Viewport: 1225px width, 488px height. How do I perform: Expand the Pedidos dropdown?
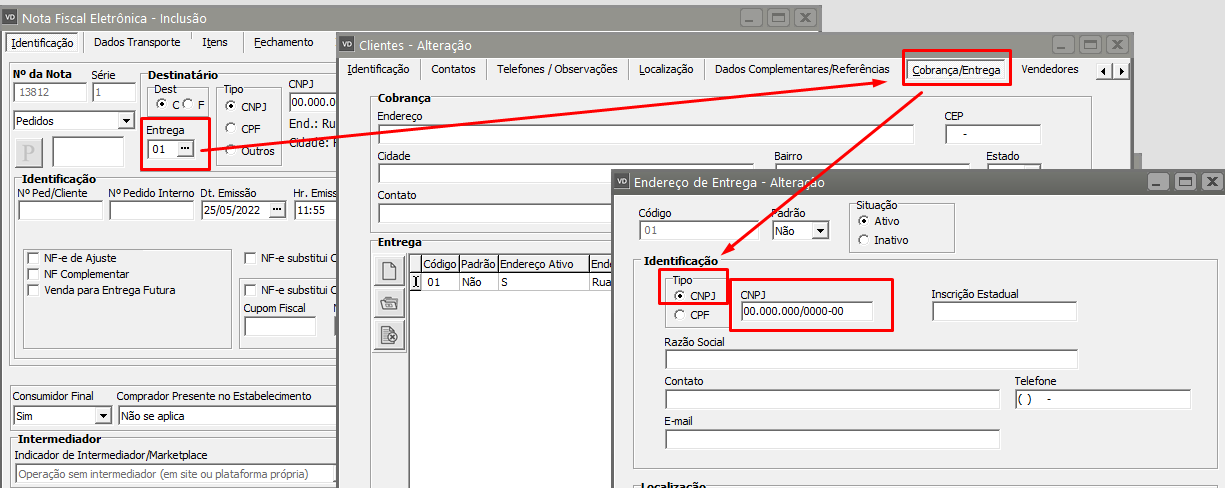[125, 121]
